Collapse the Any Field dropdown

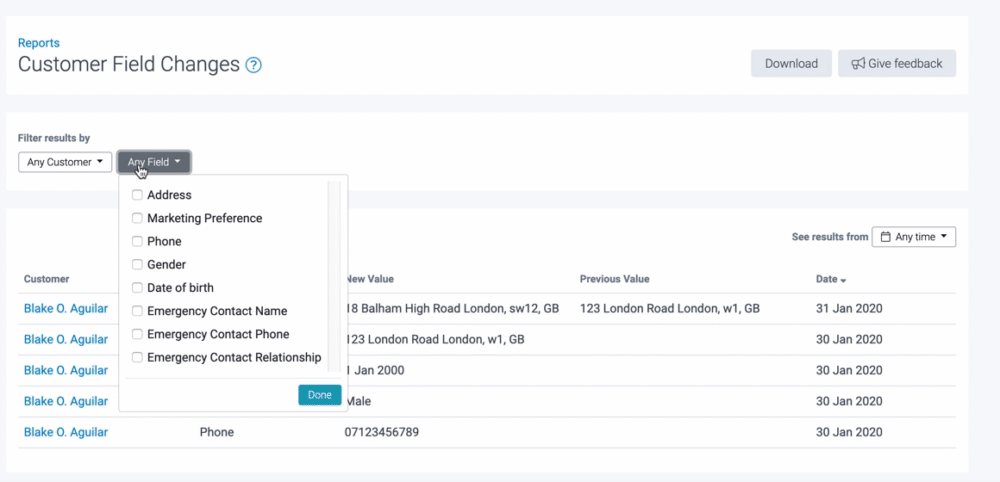pyautogui.click(x=154, y=162)
